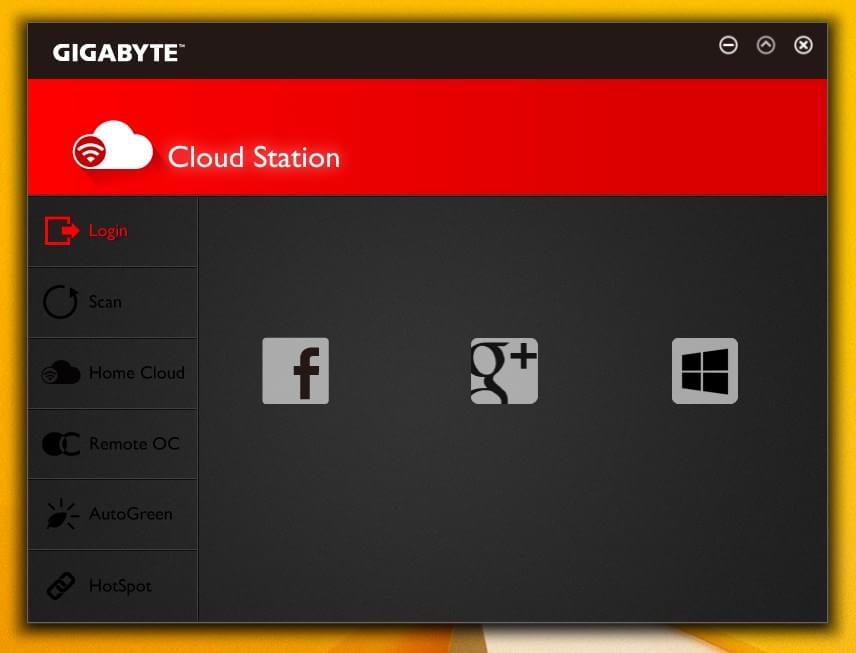
Task: Click the GIGABYTE logo in title bar
Action: click(x=118, y=53)
